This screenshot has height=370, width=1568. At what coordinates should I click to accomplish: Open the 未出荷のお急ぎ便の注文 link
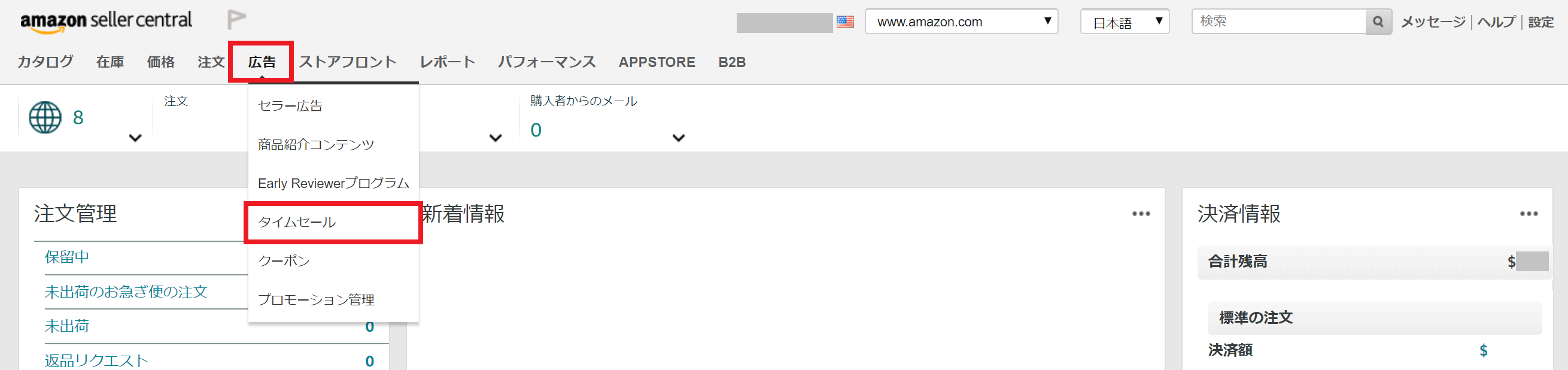126,292
